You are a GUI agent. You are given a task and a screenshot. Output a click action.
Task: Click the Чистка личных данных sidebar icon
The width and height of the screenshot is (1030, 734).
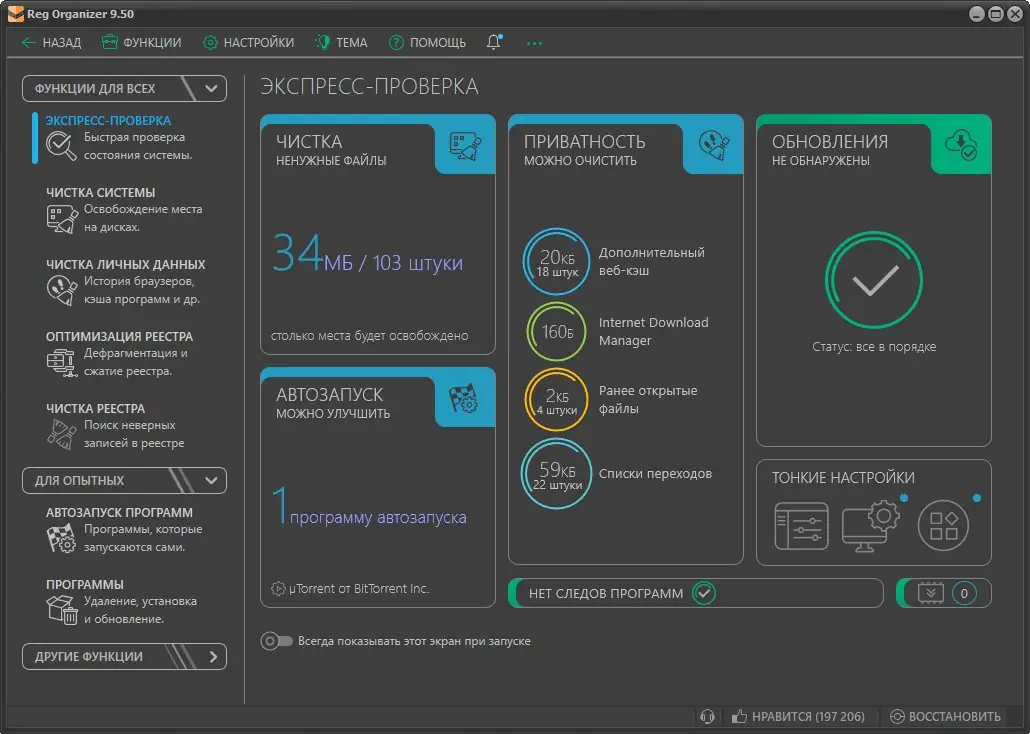62,290
